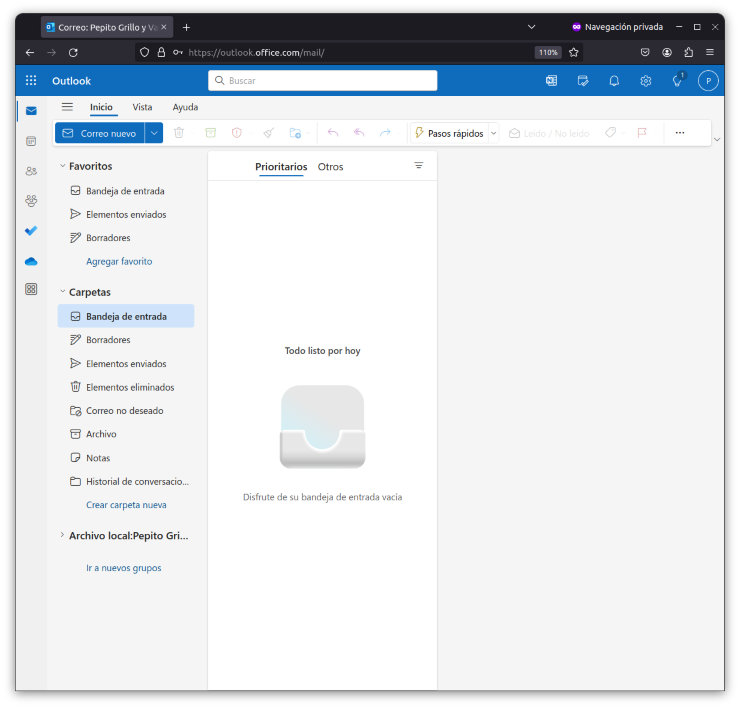Open the account profile P avatar
The image size is (740, 708).
point(708,81)
